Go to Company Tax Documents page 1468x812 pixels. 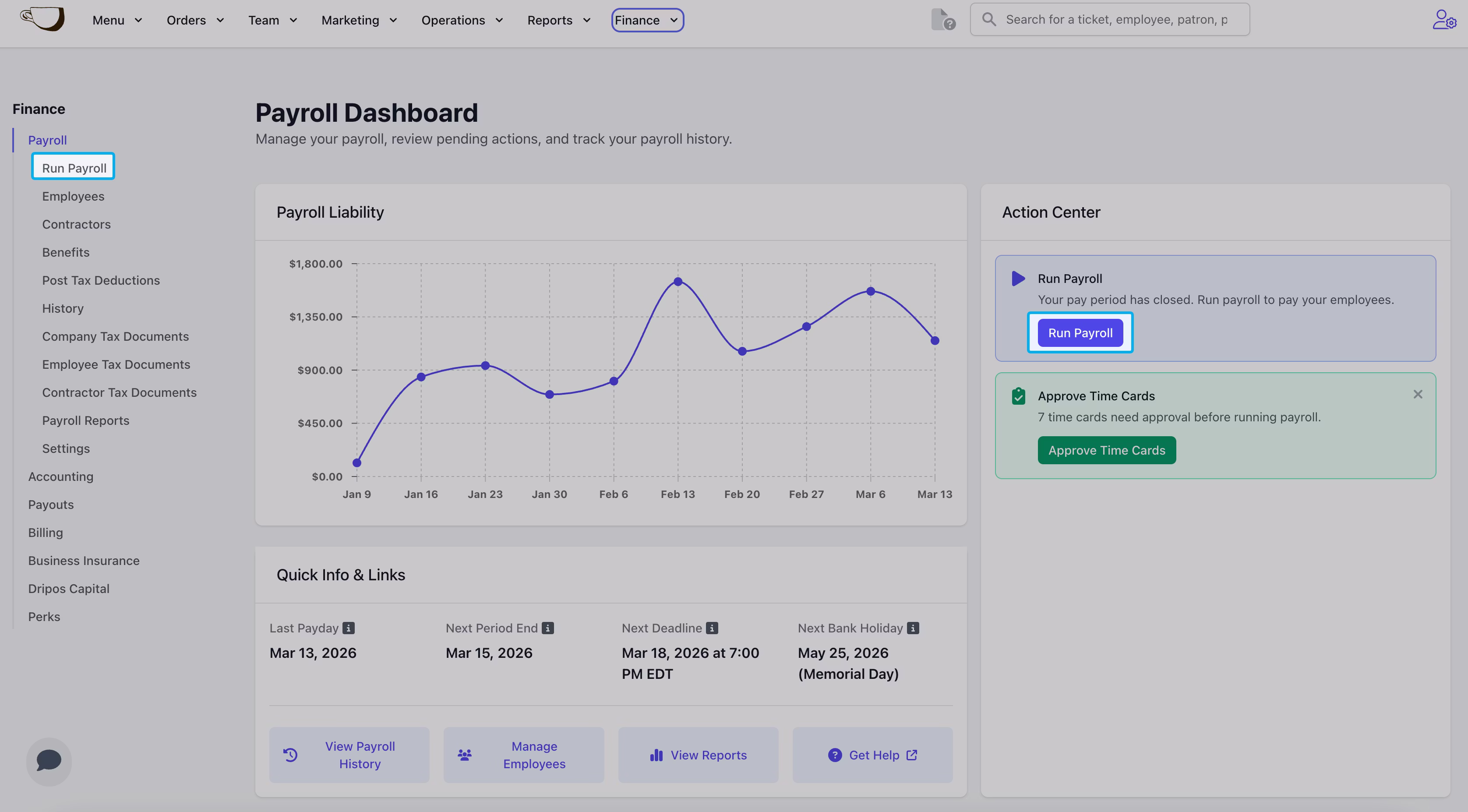115,336
